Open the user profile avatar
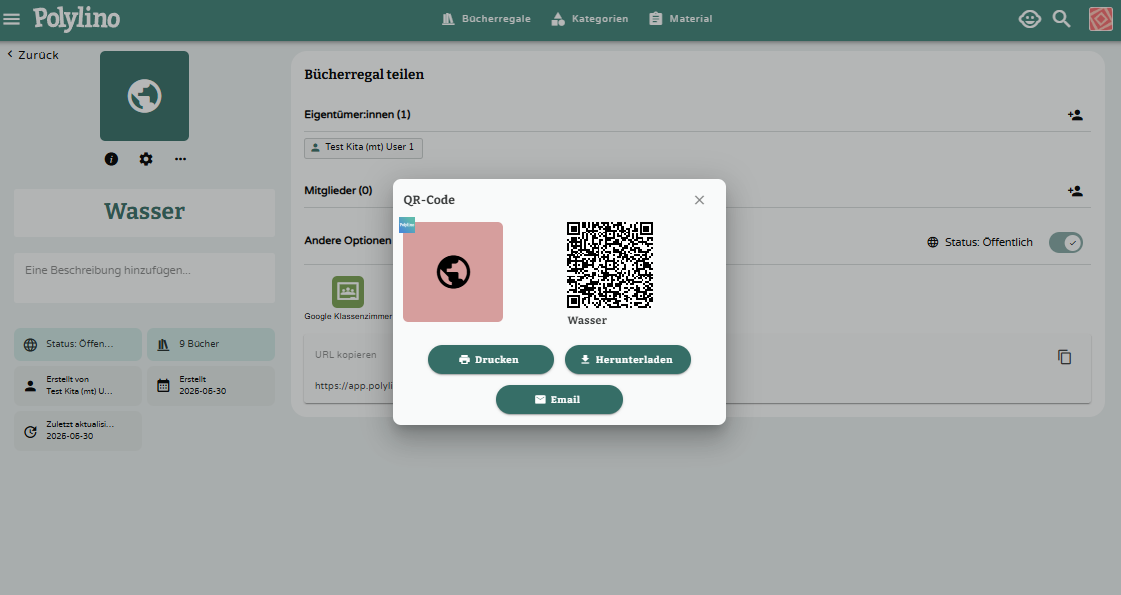Screen dimensions: 1121x595 1100,19
